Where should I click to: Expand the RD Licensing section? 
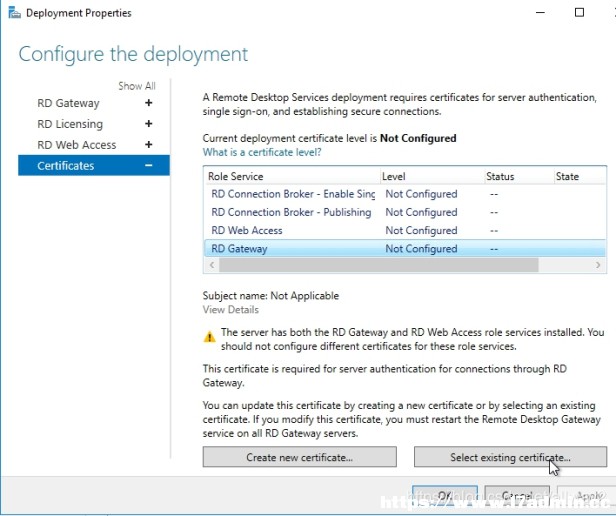click(x=148, y=124)
